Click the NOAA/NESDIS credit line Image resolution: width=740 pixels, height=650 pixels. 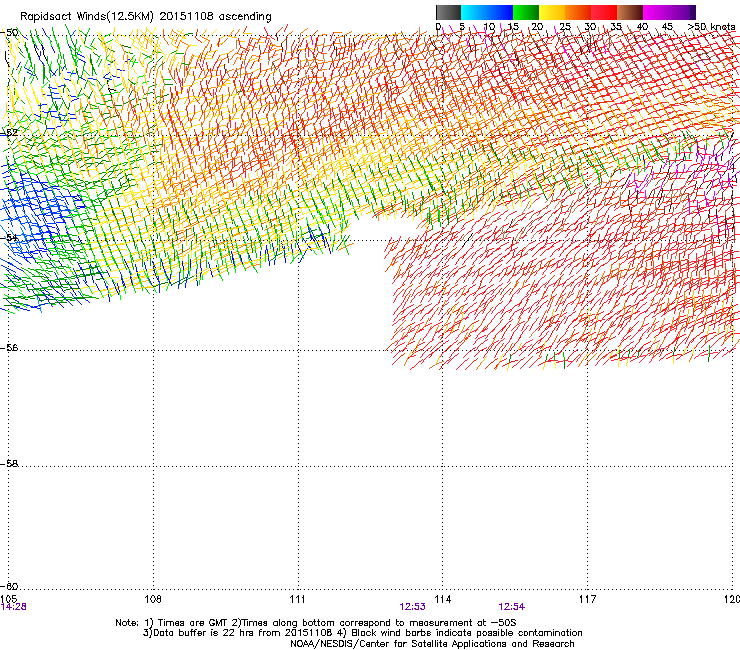coord(432,644)
